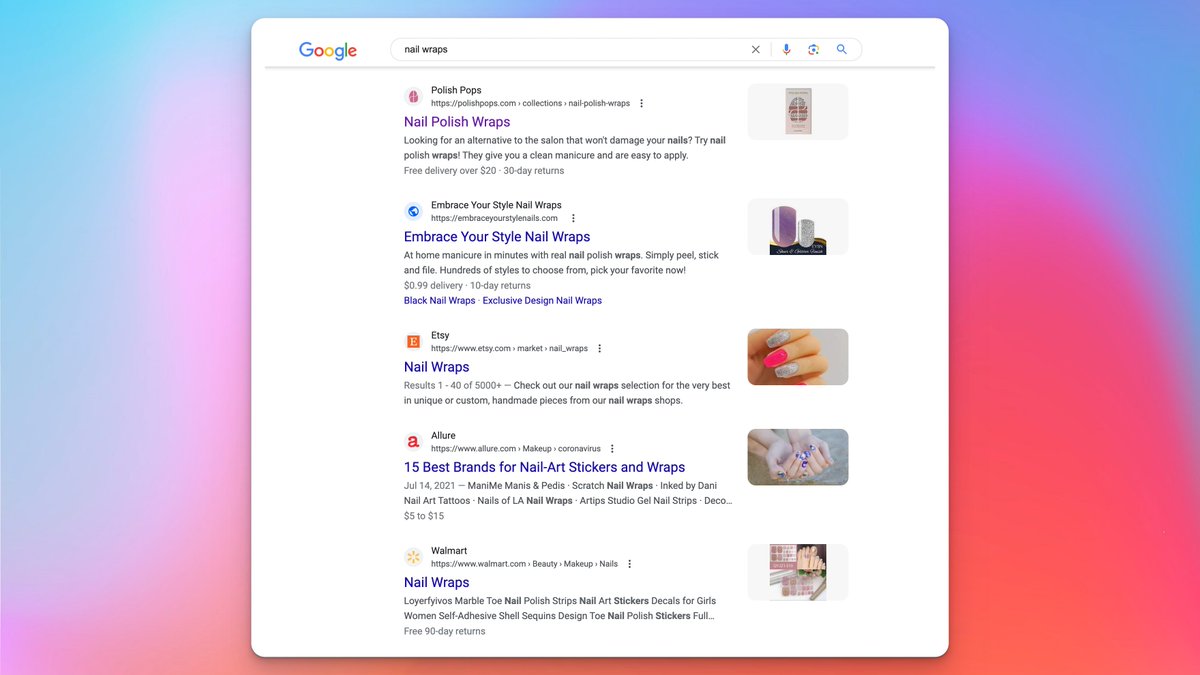Click the Allure site name text
Image resolution: width=1200 pixels, height=675 pixels.
tap(443, 435)
